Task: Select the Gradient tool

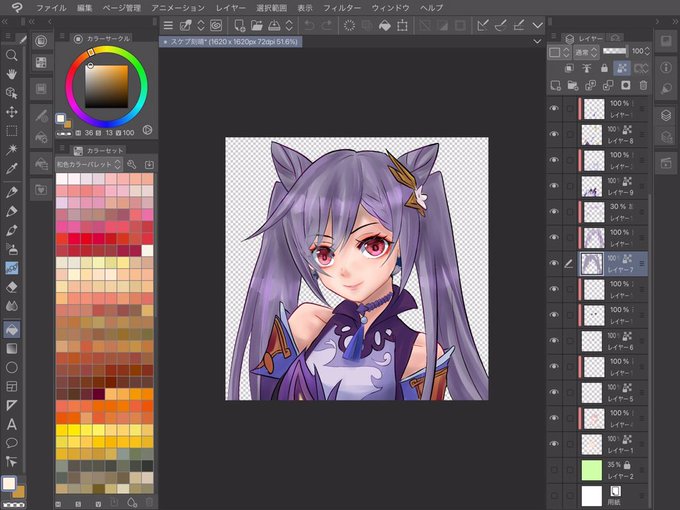Action: (x=12, y=348)
